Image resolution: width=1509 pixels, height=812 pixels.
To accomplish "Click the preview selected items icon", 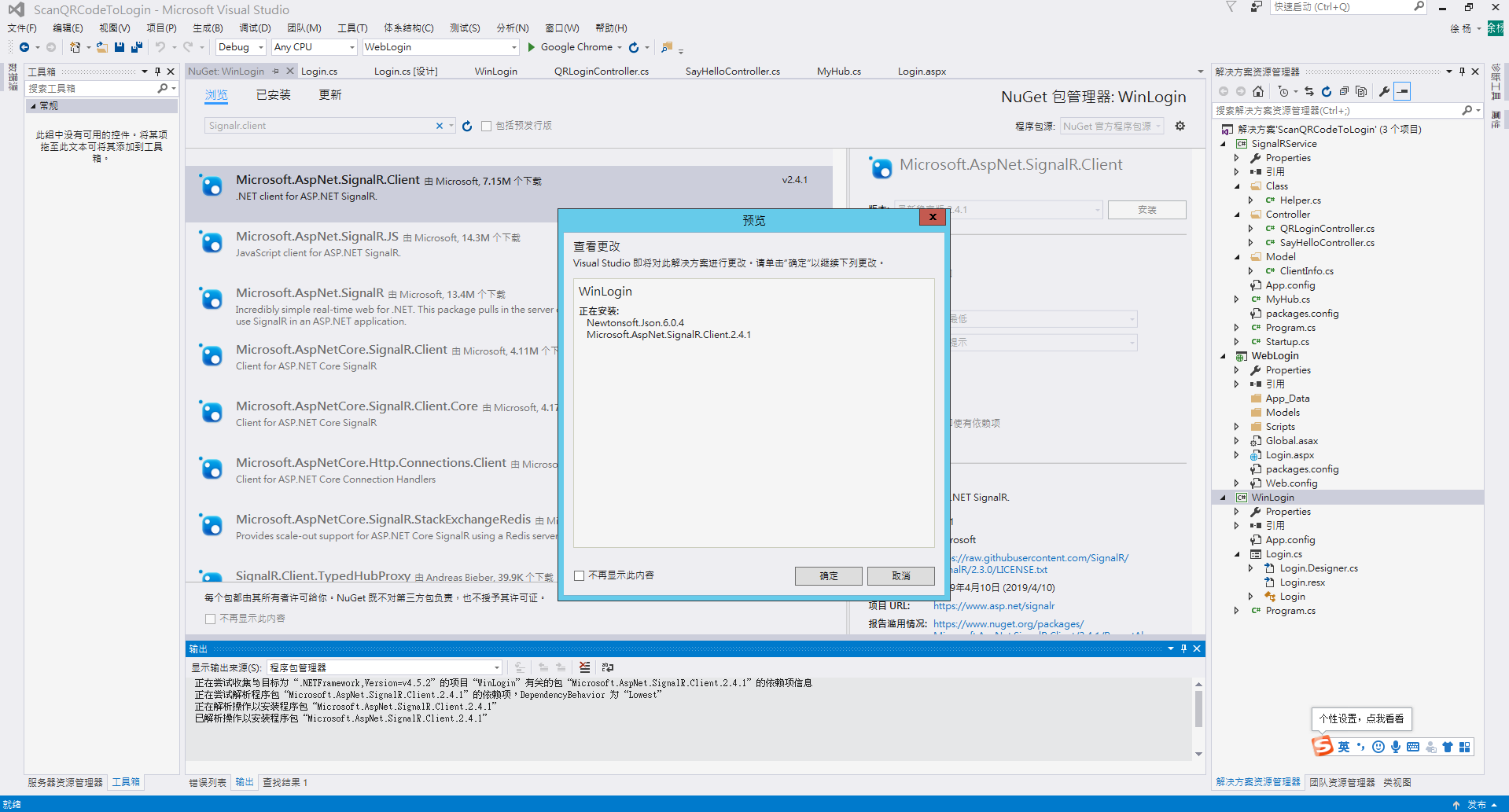I will (1402, 91).
